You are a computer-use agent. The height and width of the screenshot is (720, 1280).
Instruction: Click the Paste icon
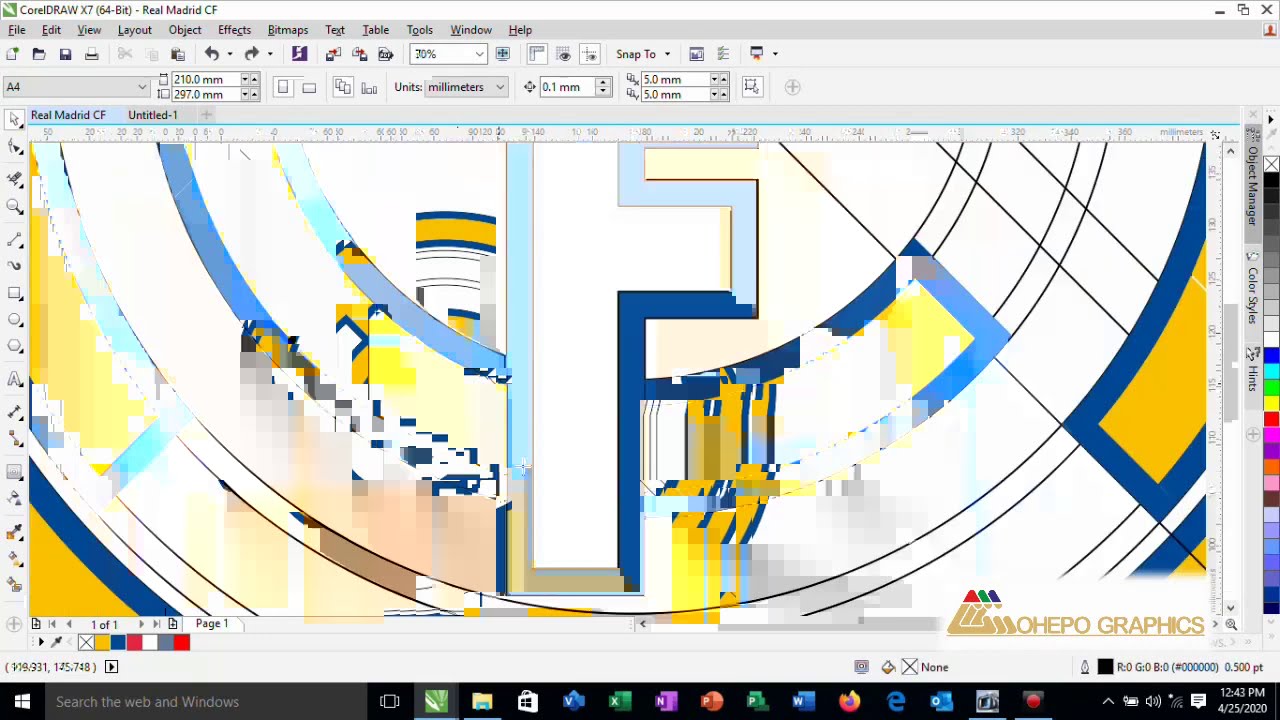178,54
